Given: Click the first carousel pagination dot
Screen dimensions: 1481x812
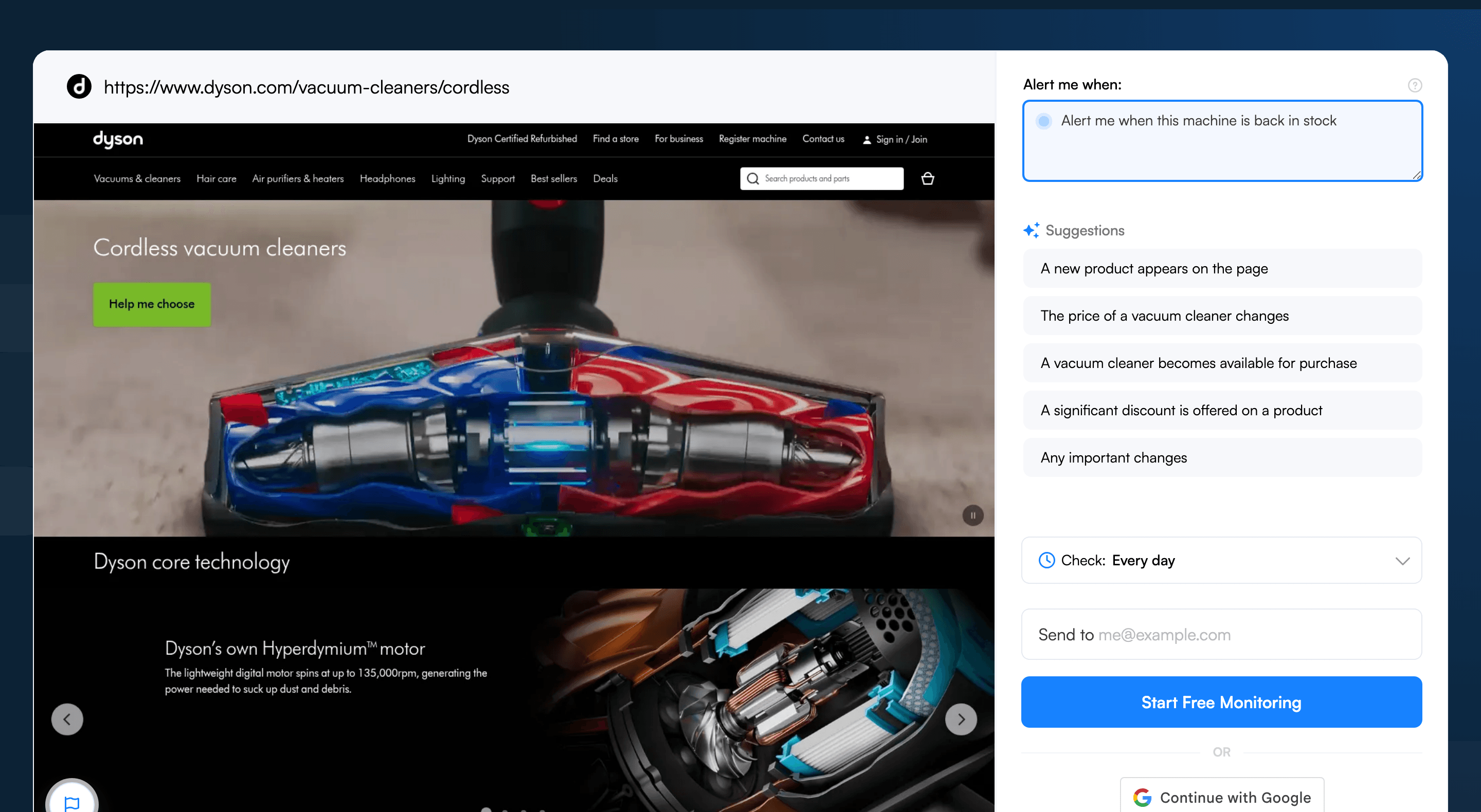Looking at the screenshot, I should coord(486,810).
